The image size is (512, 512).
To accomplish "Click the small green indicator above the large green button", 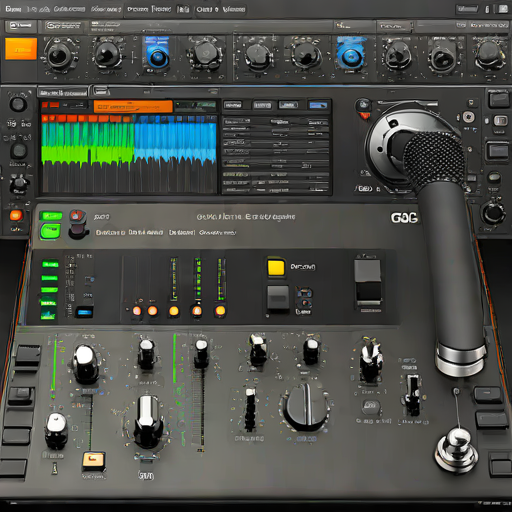I will [51, 216].
